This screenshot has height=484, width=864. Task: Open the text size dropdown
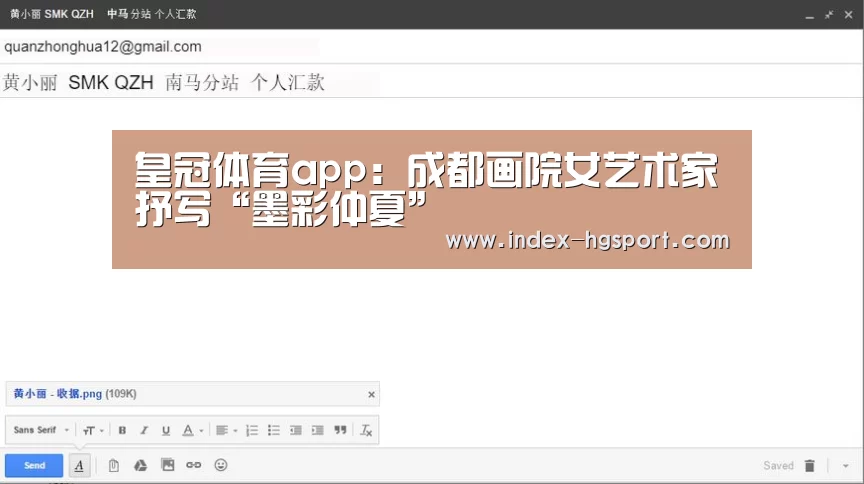point(93,431)
